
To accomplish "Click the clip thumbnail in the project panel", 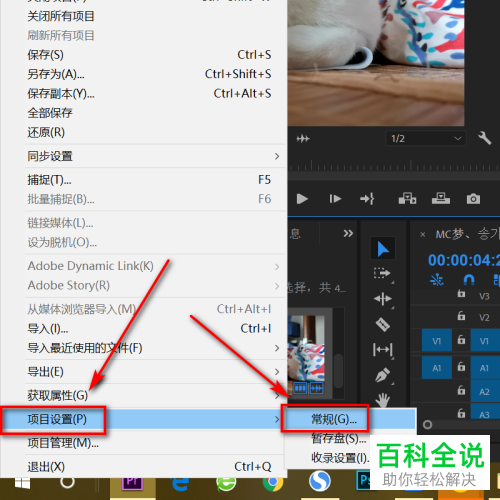I will (306, 348).
